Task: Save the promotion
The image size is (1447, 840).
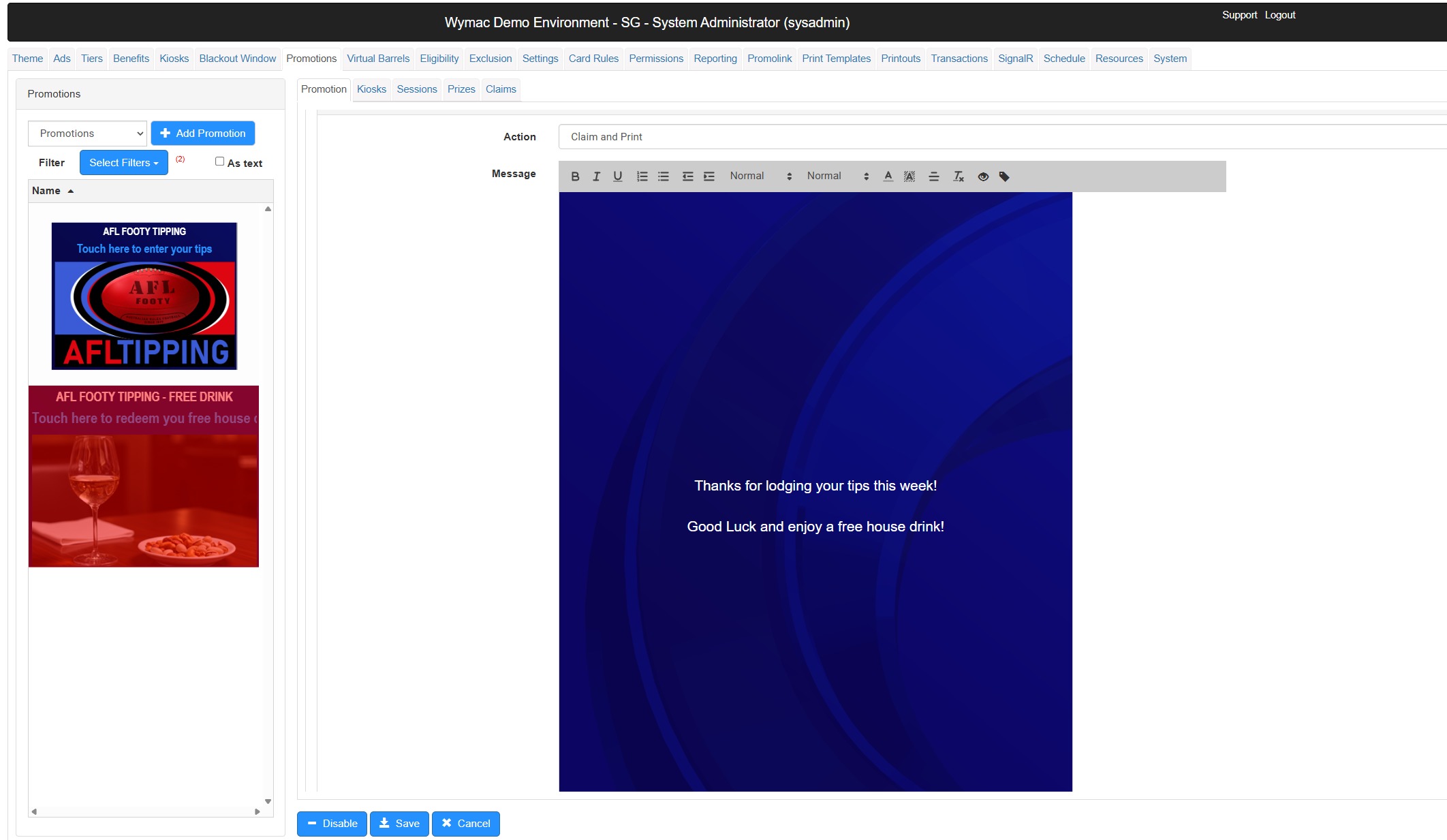Action: [x=399, y=824]
